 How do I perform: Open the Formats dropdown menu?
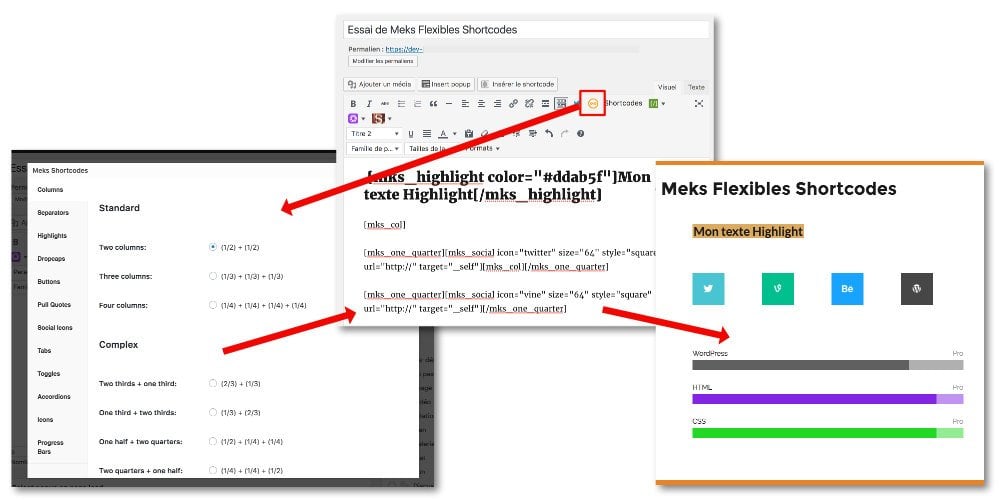484,148
